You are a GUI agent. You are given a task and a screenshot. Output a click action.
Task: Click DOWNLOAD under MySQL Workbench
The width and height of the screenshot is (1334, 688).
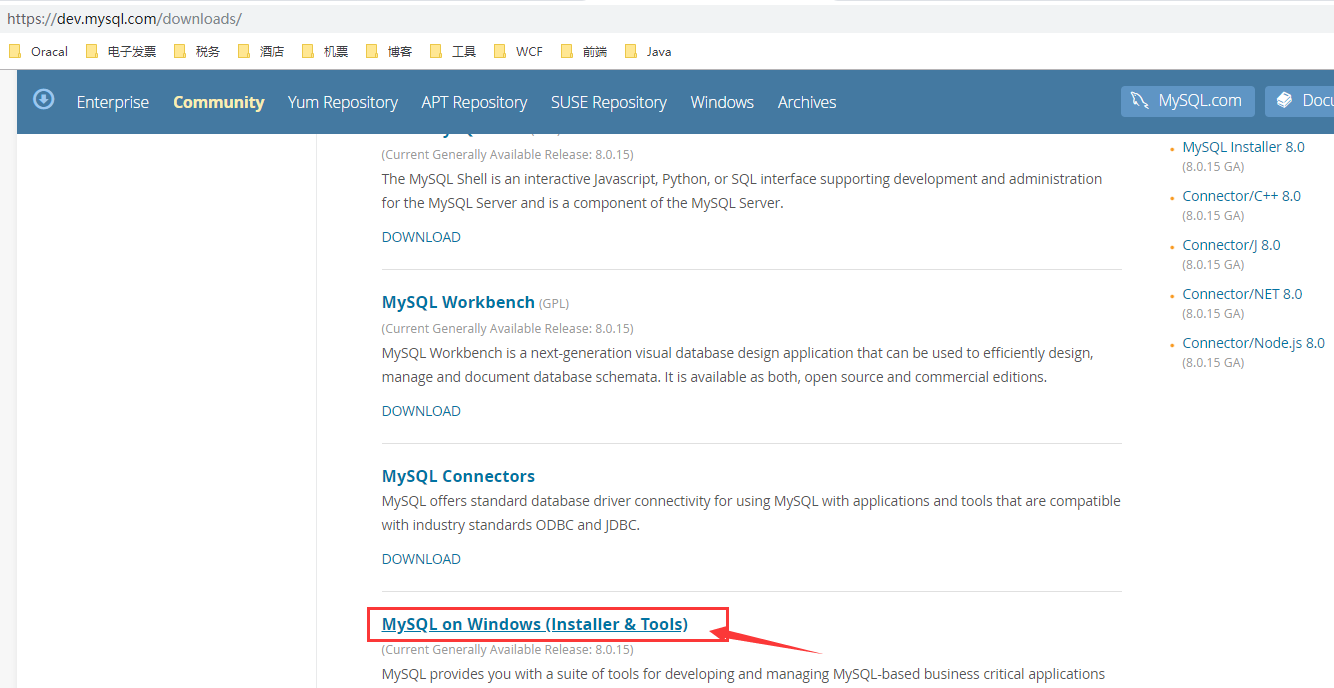pyautogui.click(x=421, y=411)
